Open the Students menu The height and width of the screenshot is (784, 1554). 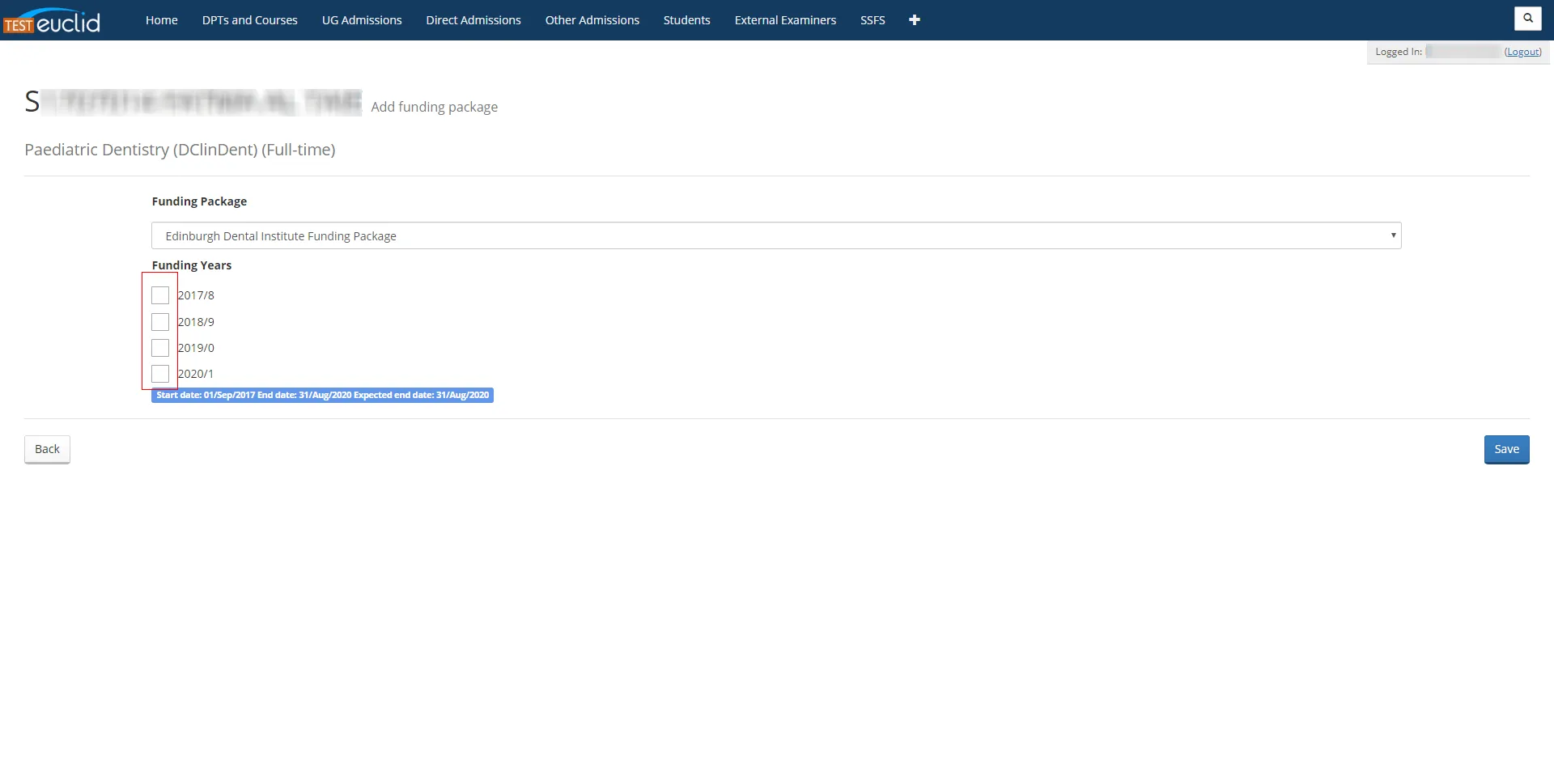686,20
